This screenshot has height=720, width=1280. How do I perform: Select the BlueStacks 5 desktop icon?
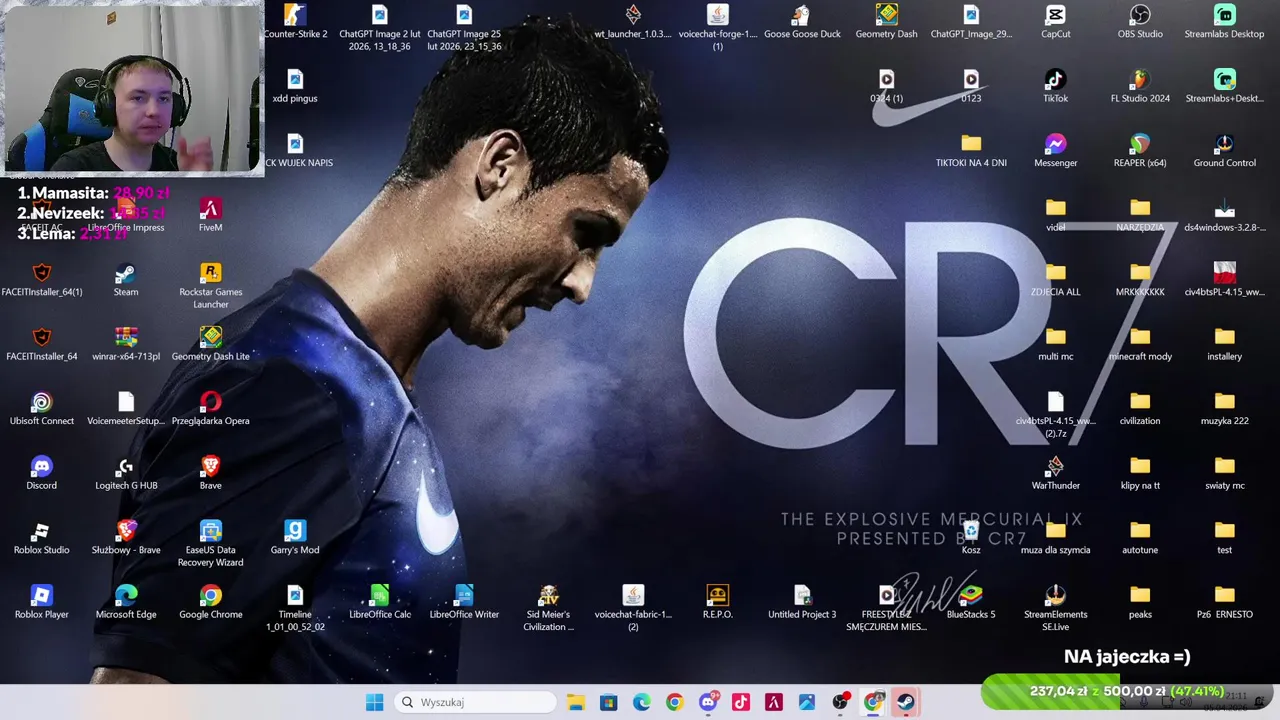click(x=971, y=602)
